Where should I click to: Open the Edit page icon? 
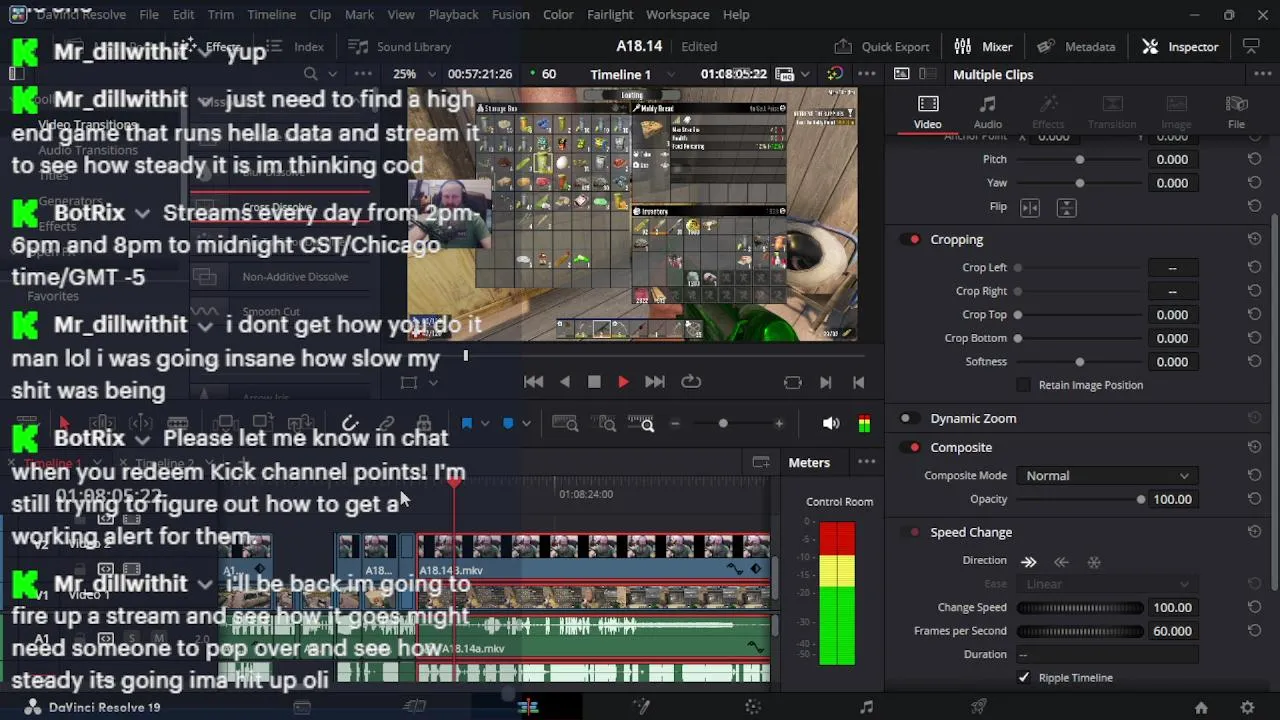pos(528,707)
